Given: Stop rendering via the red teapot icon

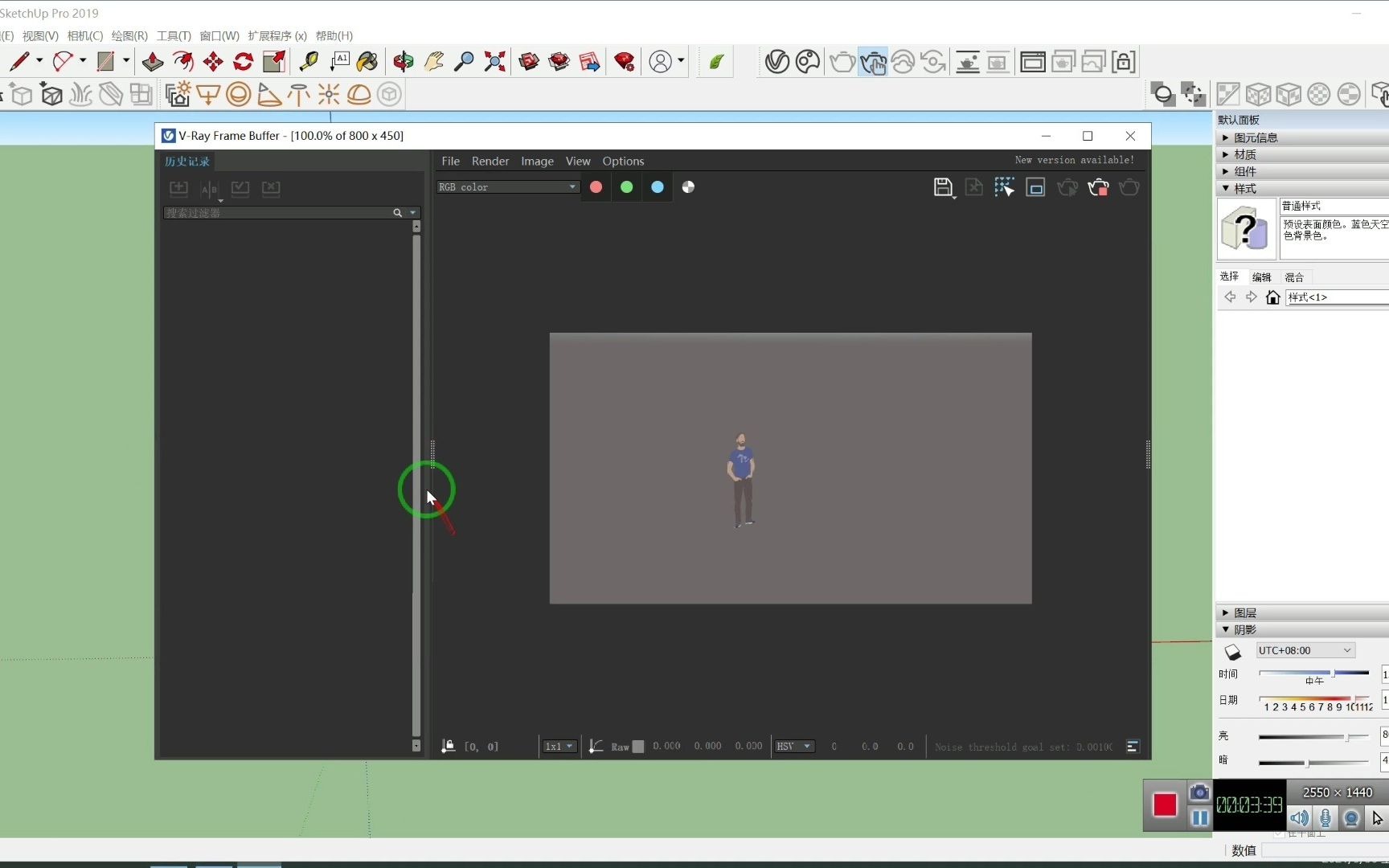Looking at the screenshot, I should pyautogui.click(x=1098, y=187).
